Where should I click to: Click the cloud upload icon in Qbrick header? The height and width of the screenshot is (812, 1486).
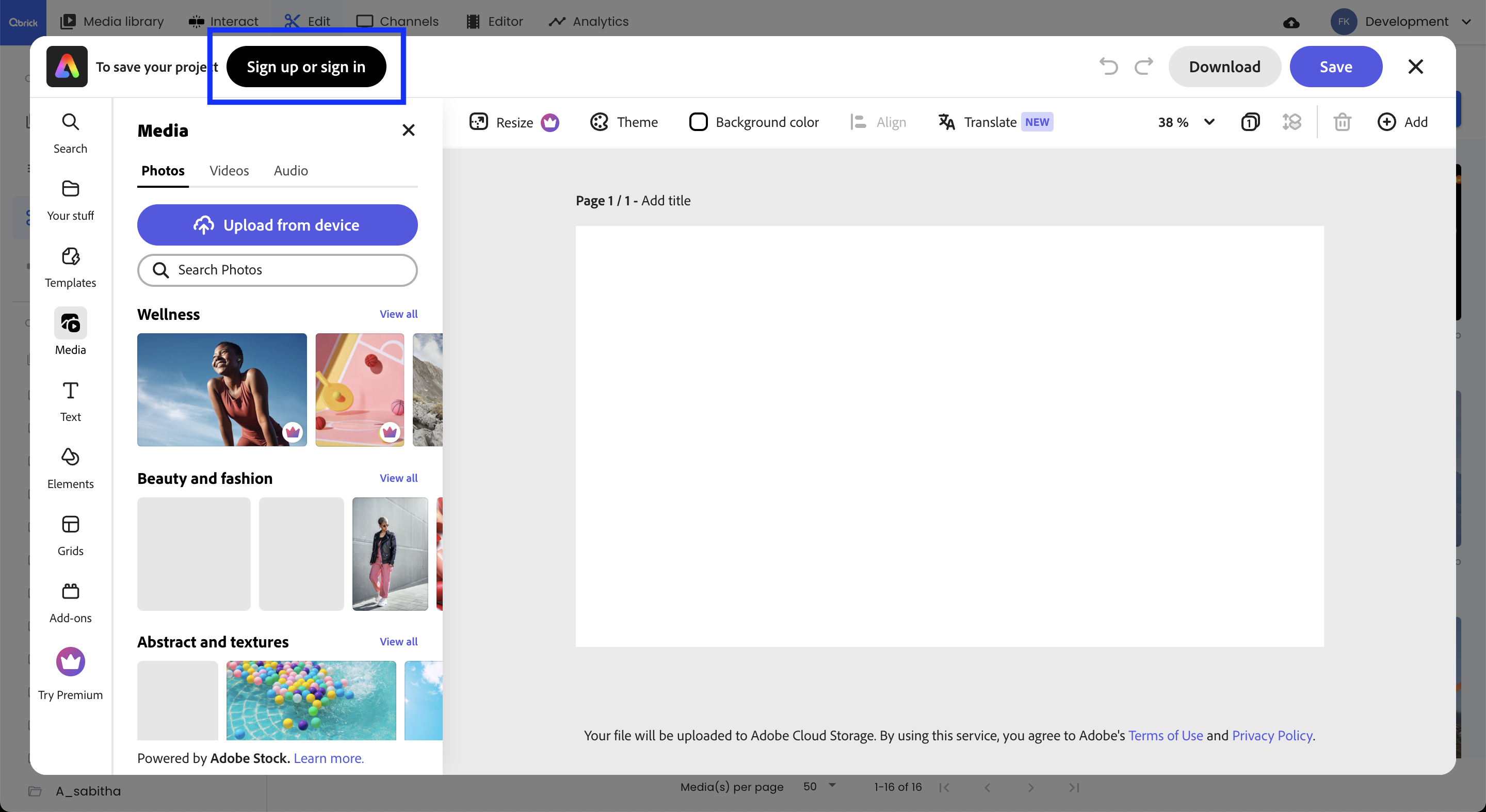click(1291, 22)
